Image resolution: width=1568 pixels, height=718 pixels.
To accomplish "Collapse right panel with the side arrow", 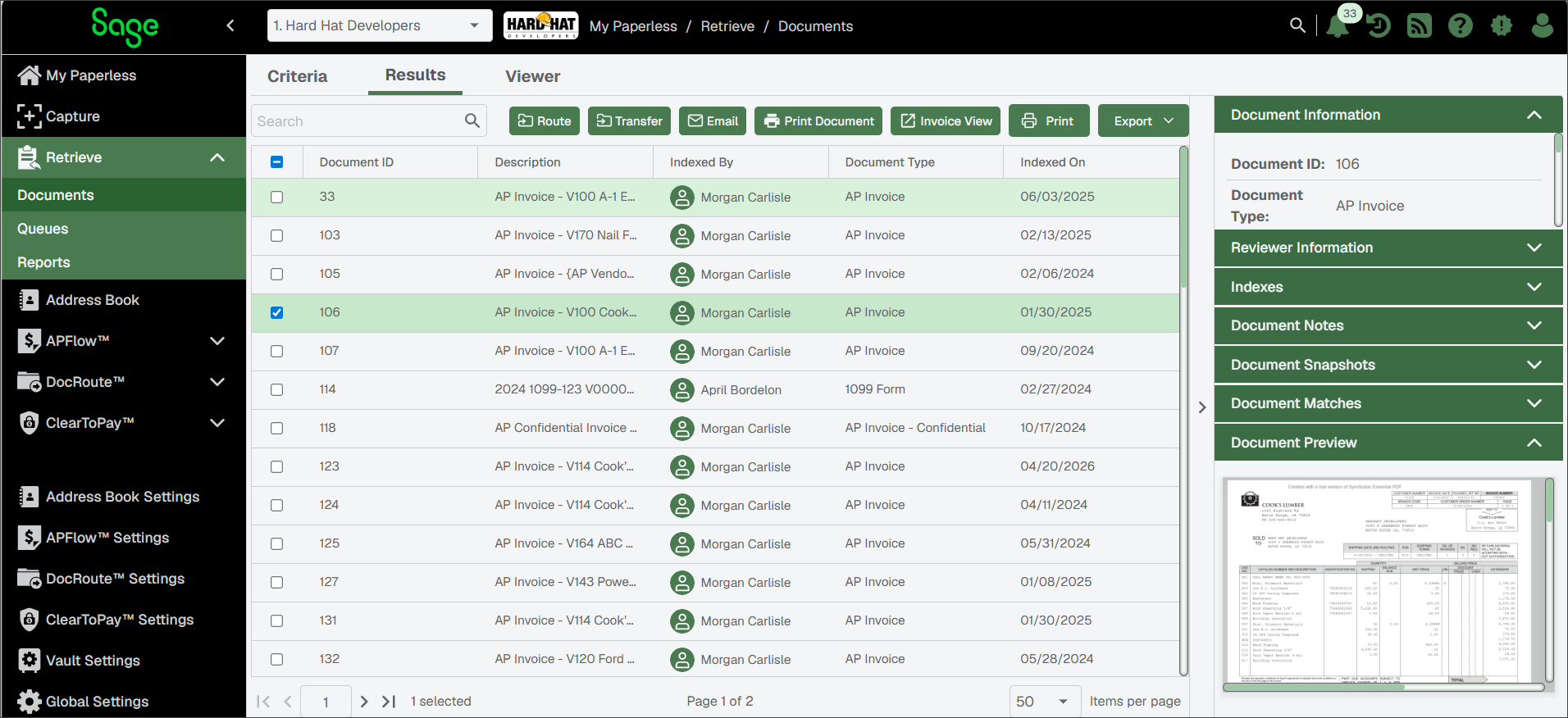I will [1202, 407].
